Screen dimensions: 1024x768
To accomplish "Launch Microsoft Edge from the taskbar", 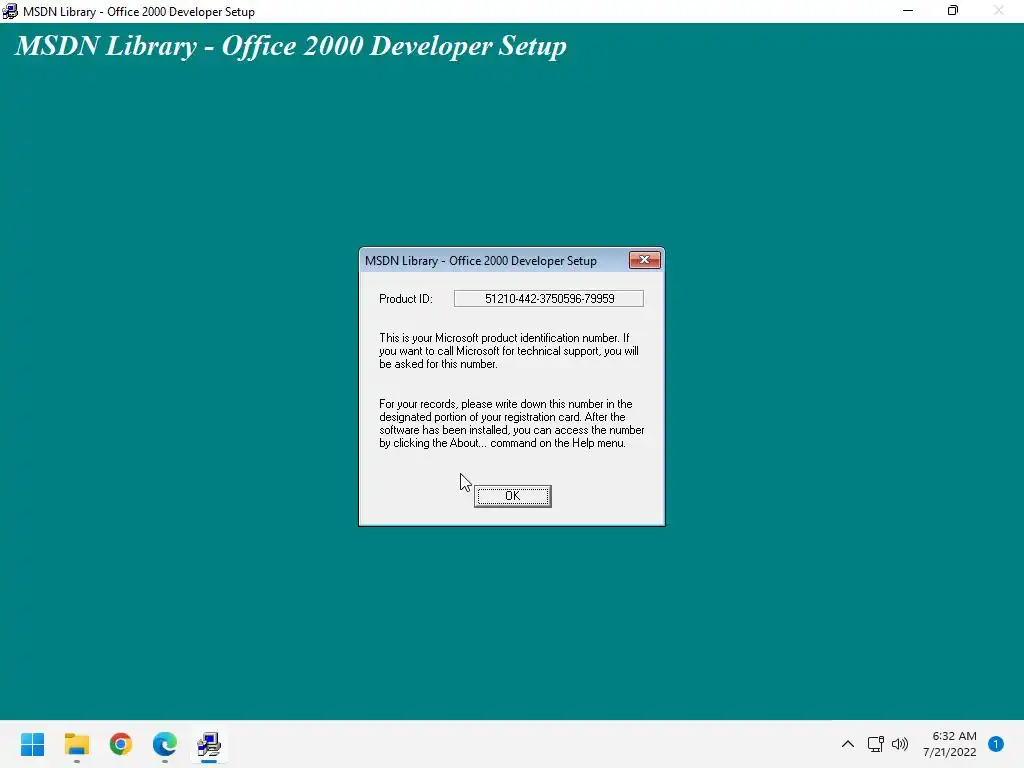I will [x=165, y=744].
